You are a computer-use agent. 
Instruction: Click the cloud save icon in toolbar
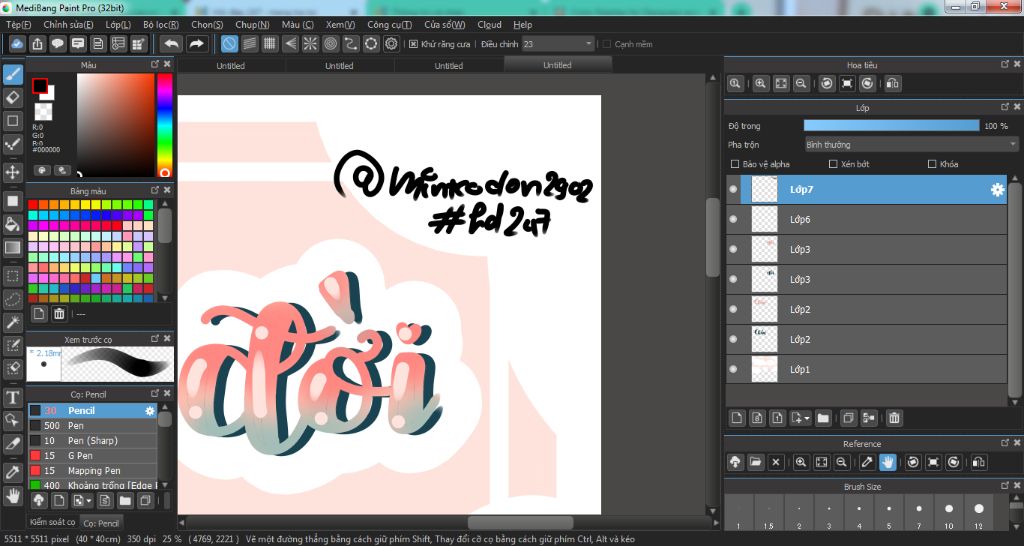[17, 44]
